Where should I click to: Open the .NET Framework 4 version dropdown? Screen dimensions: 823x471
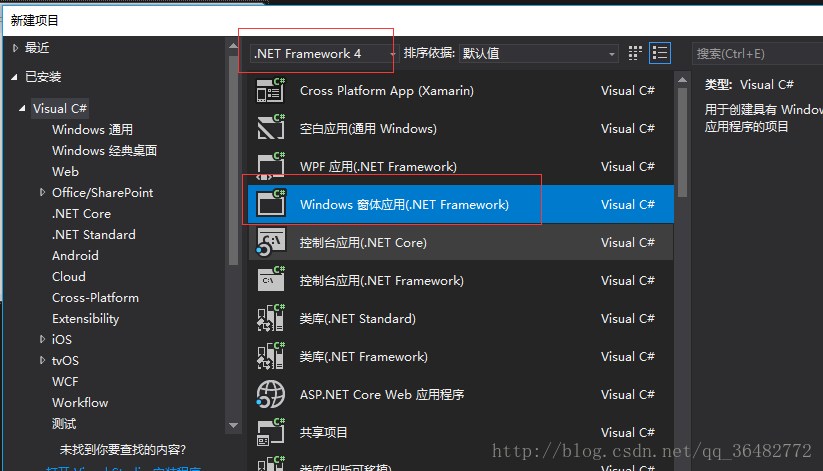click(x=324, y=54)
